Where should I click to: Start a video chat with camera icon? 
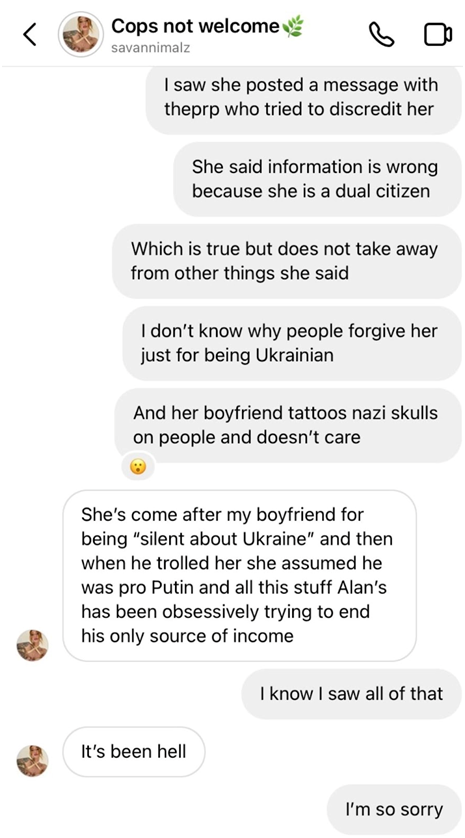[x=438, y=35]
